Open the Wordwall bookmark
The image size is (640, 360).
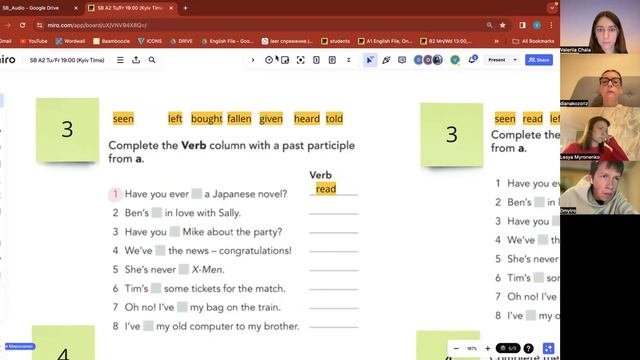(70, 41)
